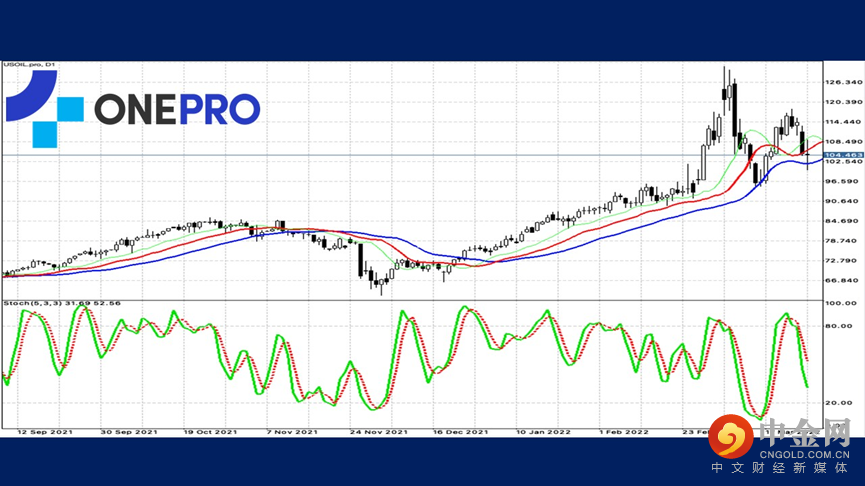Screen dimensions: 865x486
Task: Click the lowest candlestick near 66.840
Action: coord(381,284)
